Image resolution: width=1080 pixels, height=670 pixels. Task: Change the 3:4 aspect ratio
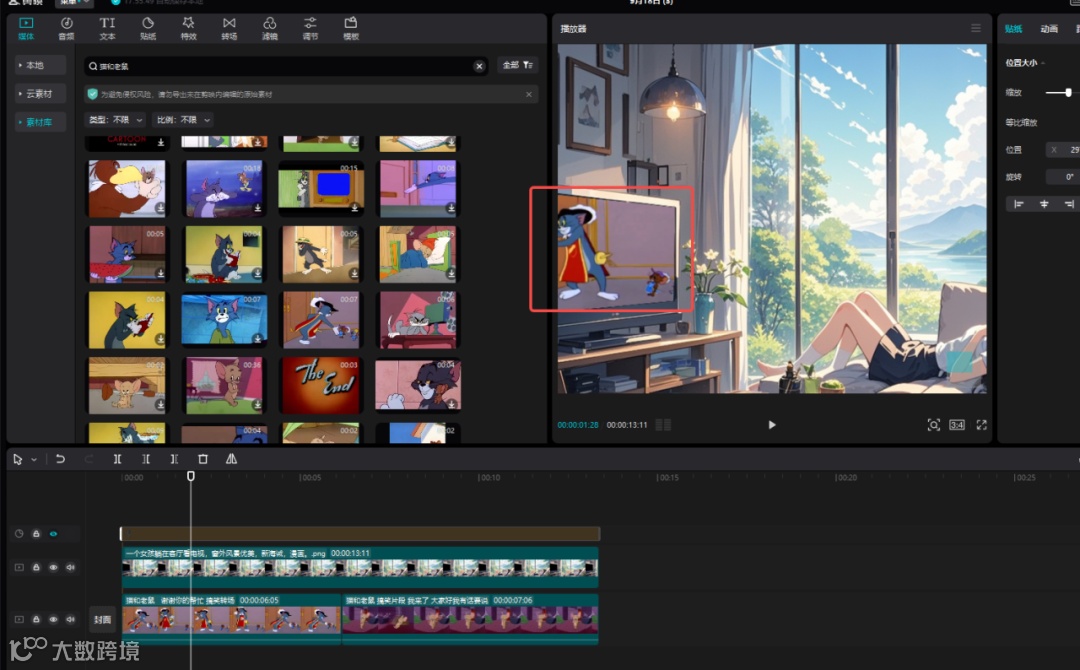(957, 425)
